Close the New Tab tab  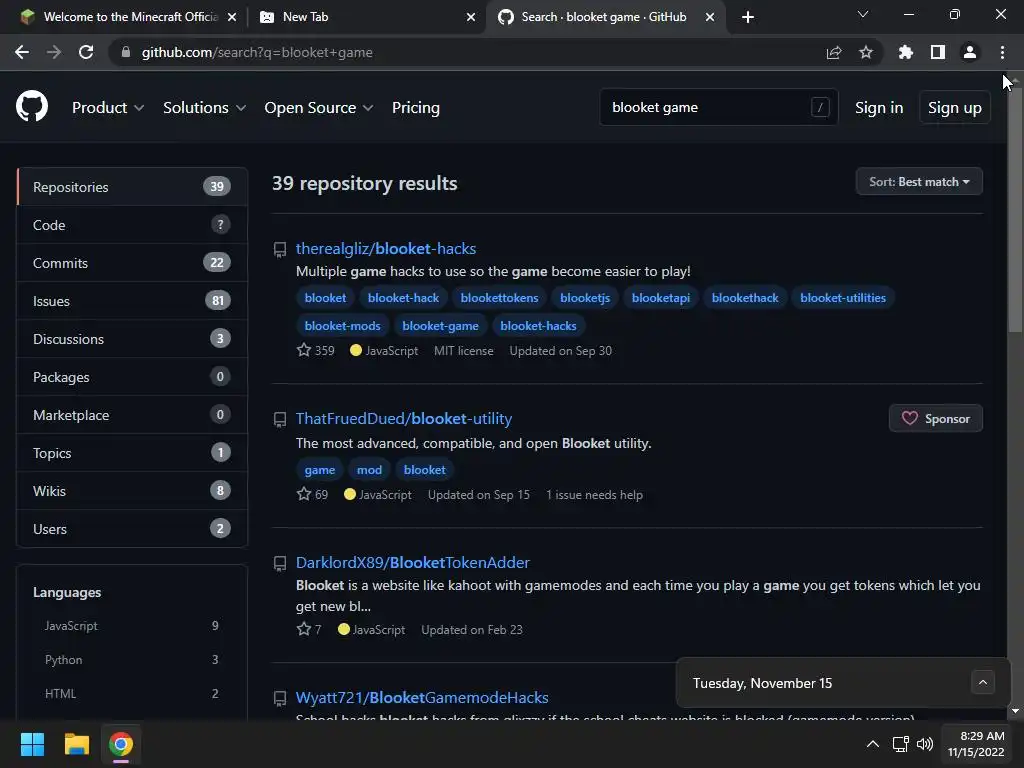[x=471, y=17]
